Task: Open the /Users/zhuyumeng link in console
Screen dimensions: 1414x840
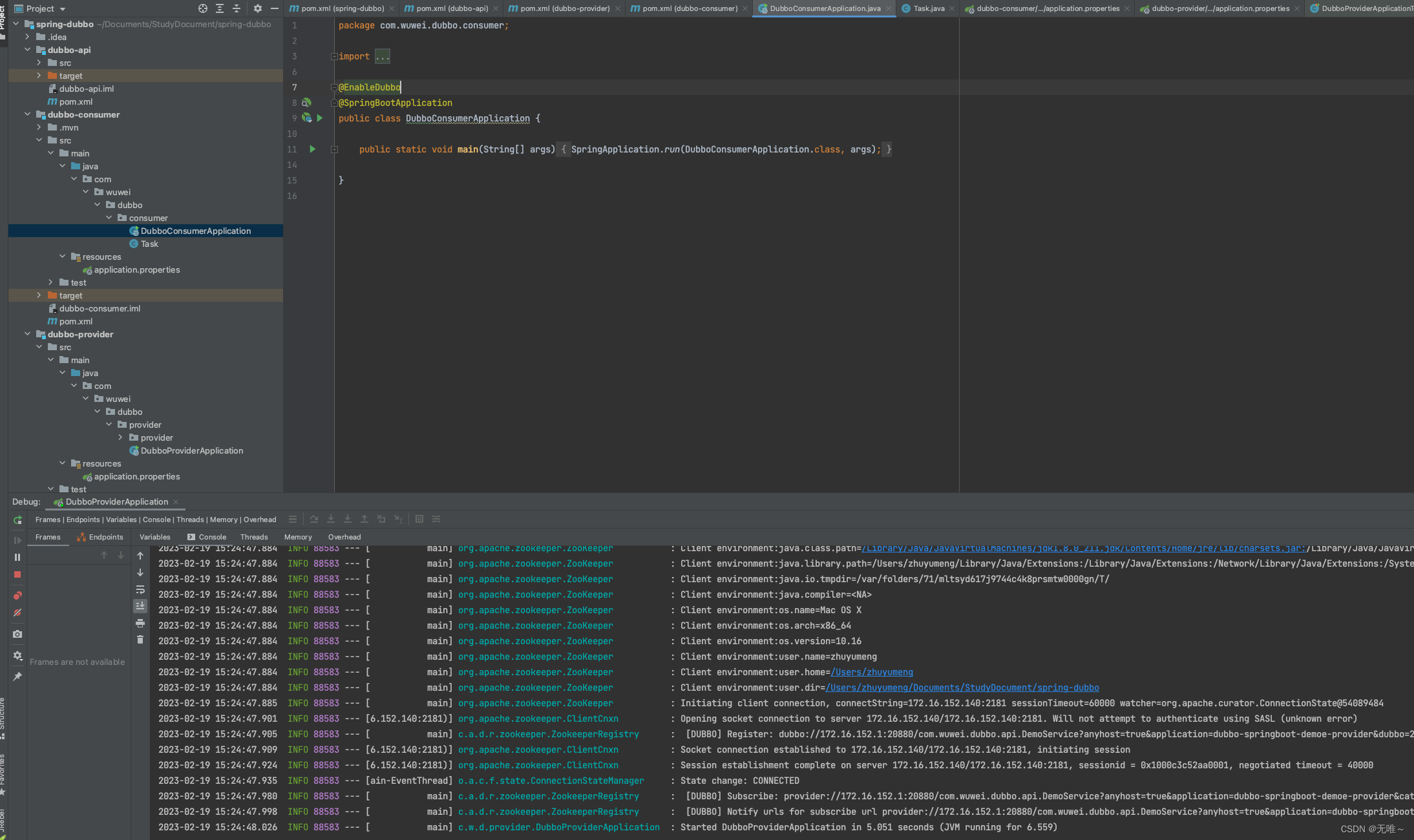Action: 872,672
